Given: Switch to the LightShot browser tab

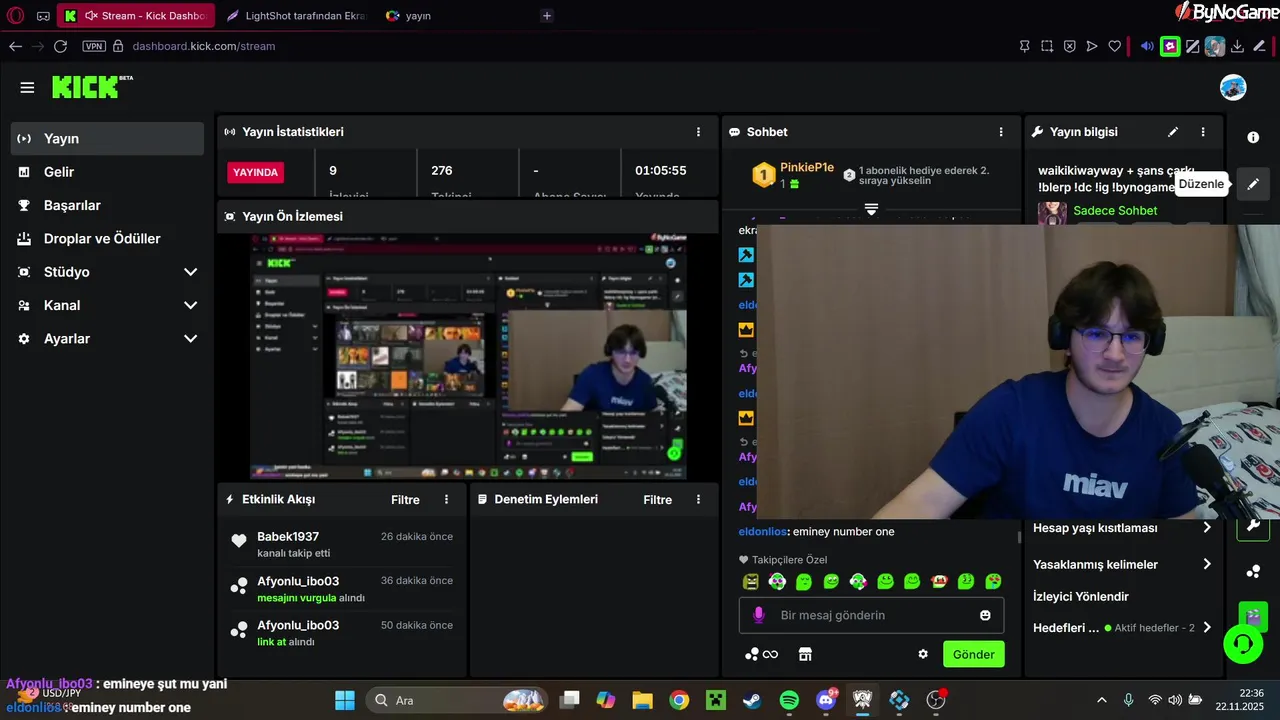Looking at the screenshot, I should (x=295, y=16).
